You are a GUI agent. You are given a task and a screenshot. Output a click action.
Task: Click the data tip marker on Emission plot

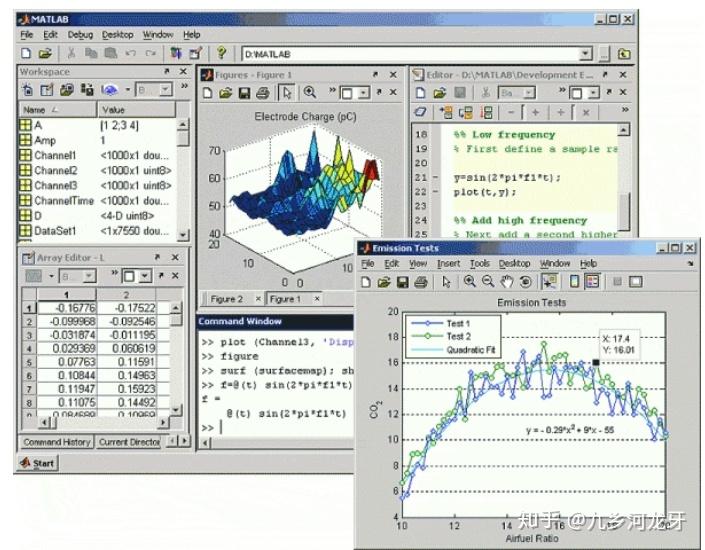[596, 362]
